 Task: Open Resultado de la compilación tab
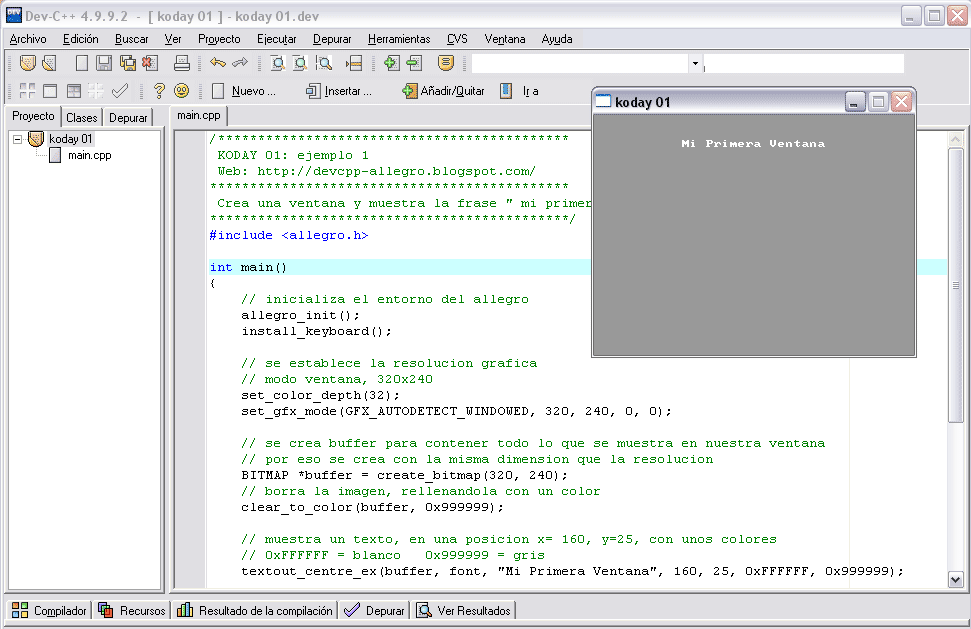click(x=255, y=610)
